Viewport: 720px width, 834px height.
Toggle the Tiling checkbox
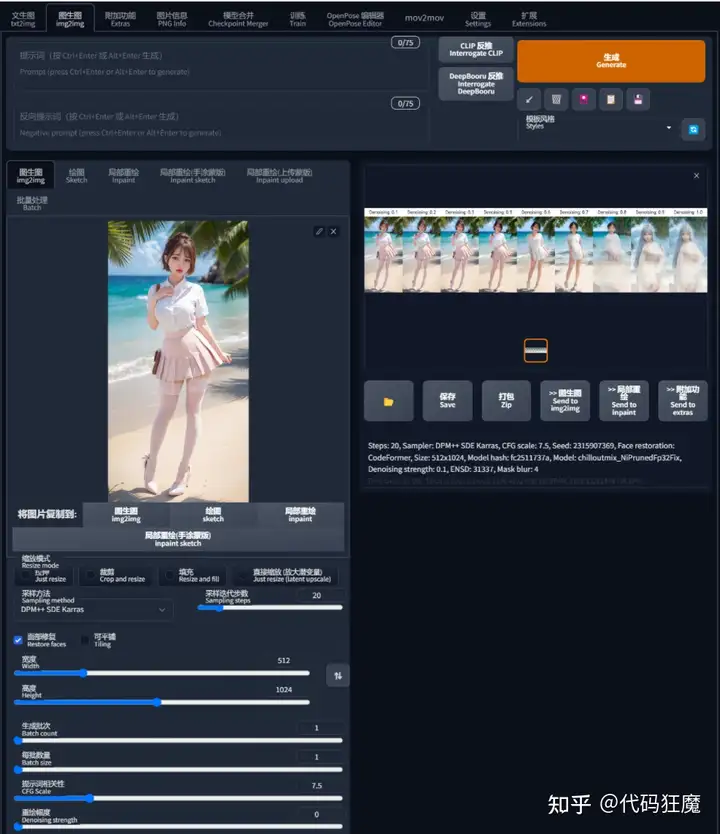[x=85, y=640]
